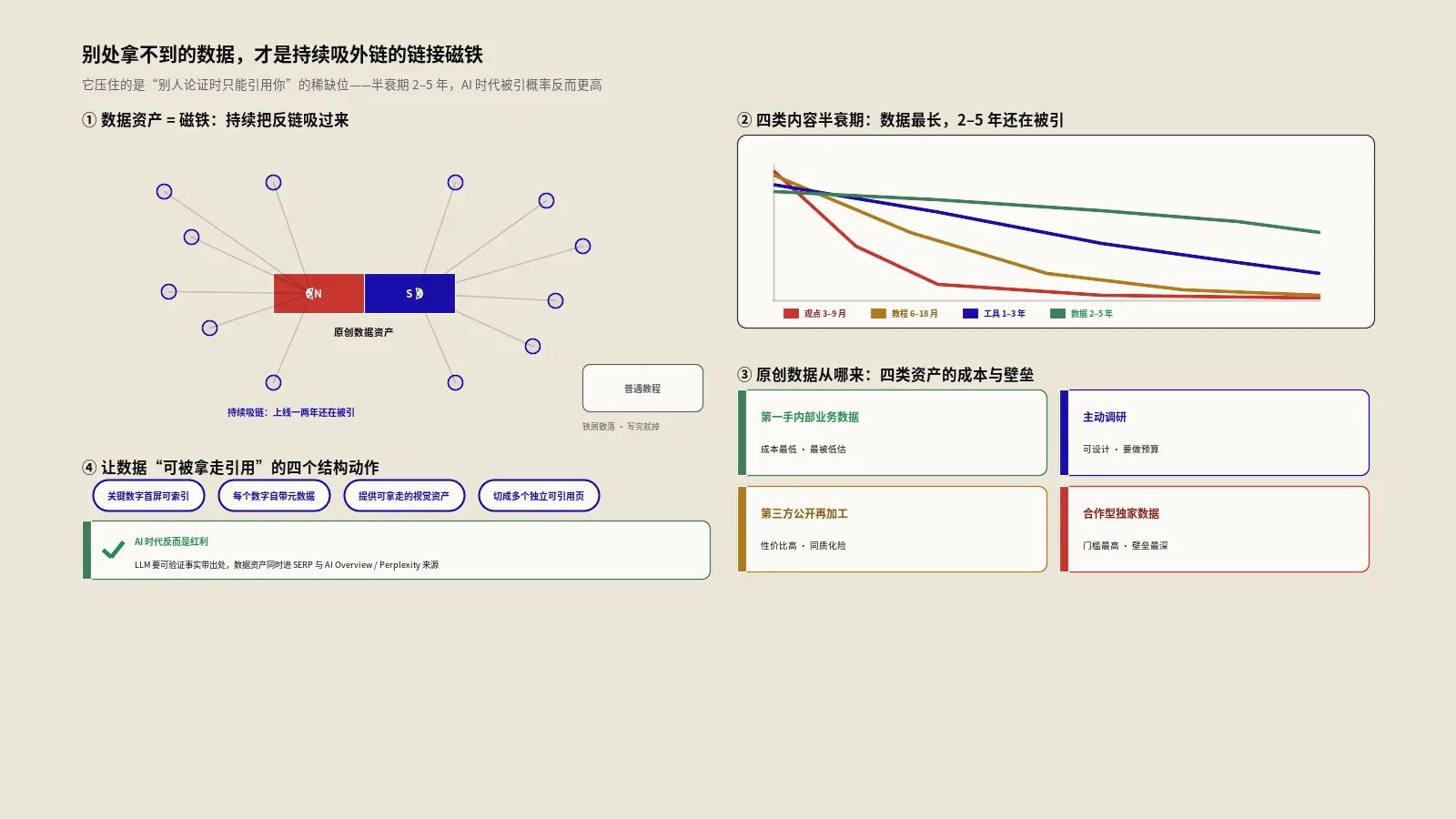Open the 主动调研 card title
This screenshot has width=1456, height=819.
[x=1105, y=417]
